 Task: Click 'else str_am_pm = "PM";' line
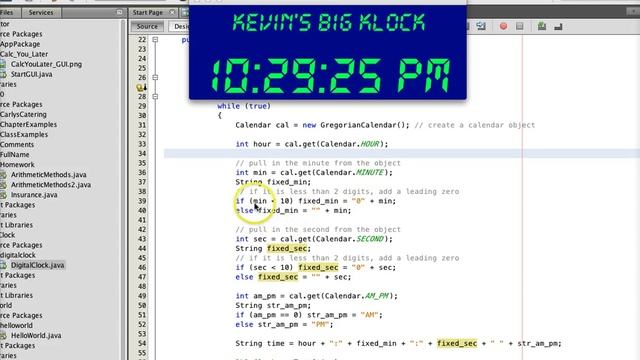tap(284, 324)
